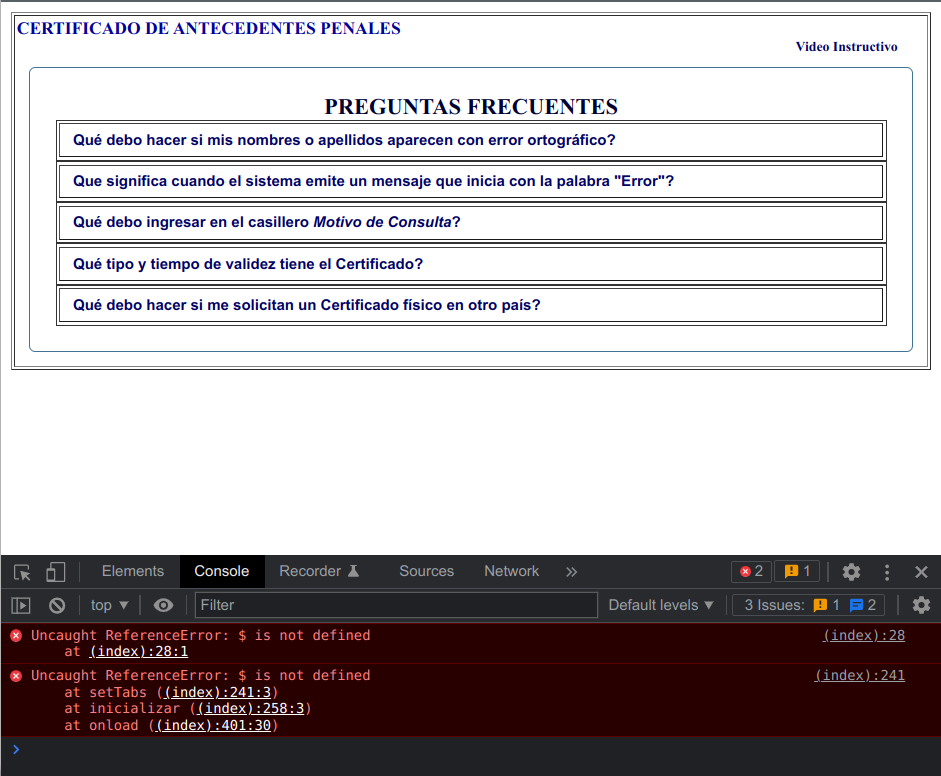Switch to the Elements tab
The image size is (941, 776).
point(131,571)
